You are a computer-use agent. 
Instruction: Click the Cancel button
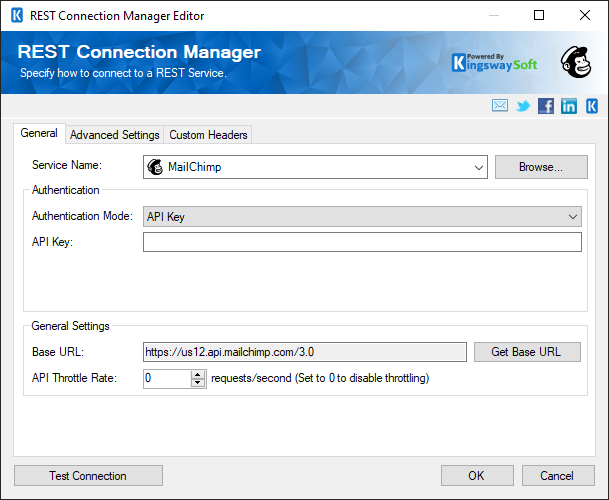click(x=558, y=476)
